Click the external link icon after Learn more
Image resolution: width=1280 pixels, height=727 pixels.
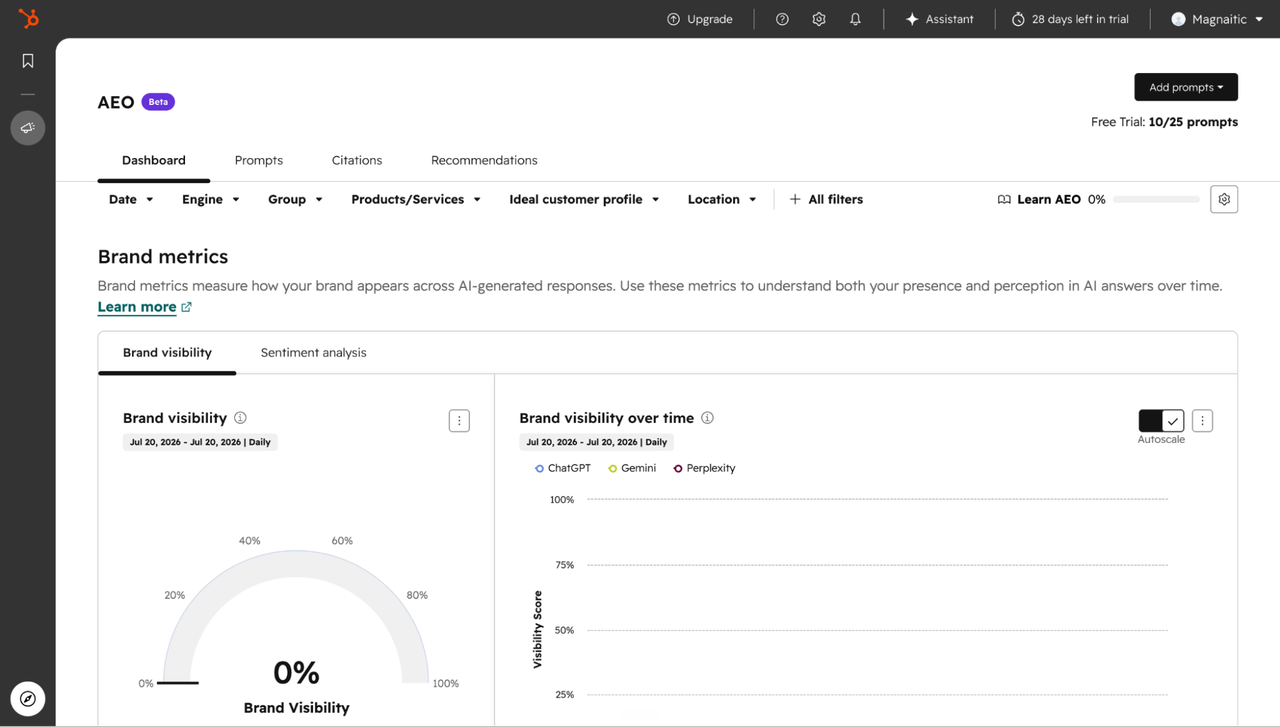[x=186, y=307]
